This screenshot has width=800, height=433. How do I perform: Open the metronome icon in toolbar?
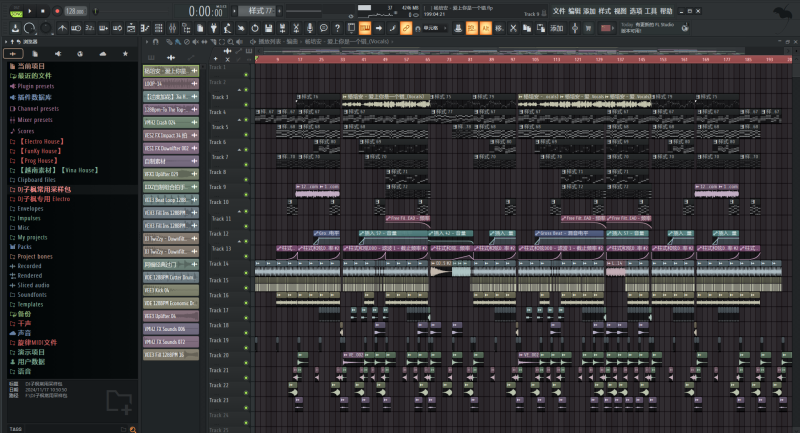tap(62, 28)
